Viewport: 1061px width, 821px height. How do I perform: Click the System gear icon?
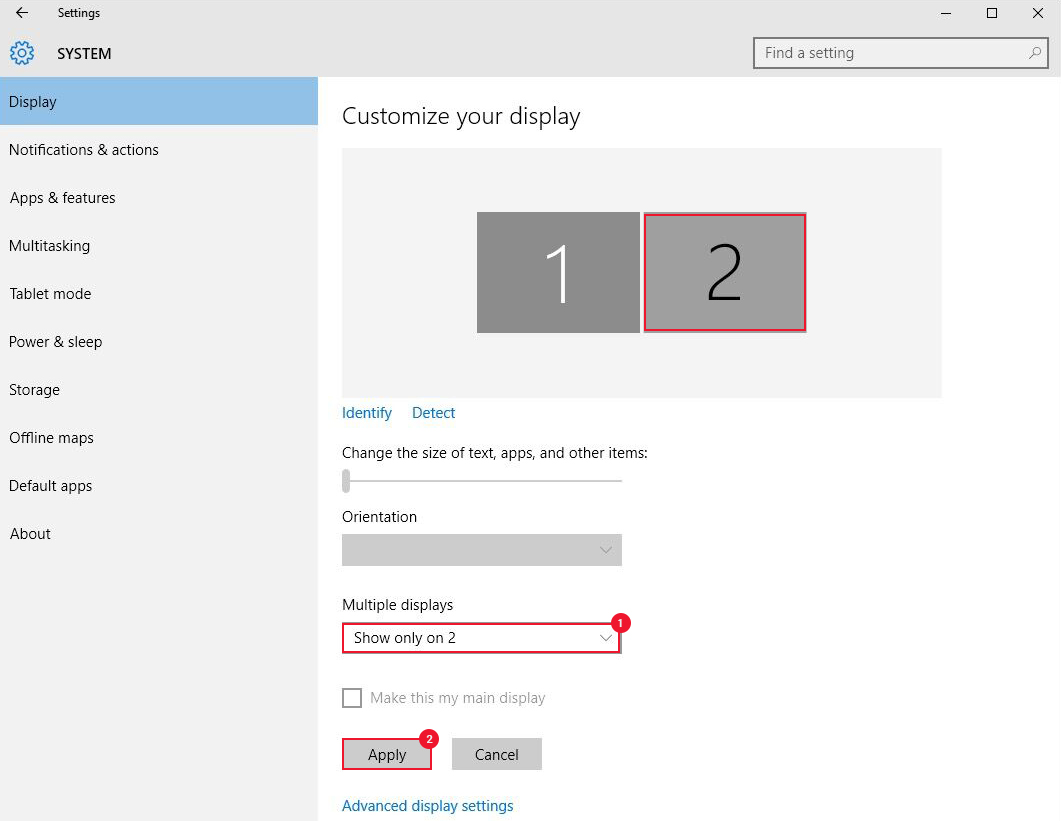(x=22, y=53)
